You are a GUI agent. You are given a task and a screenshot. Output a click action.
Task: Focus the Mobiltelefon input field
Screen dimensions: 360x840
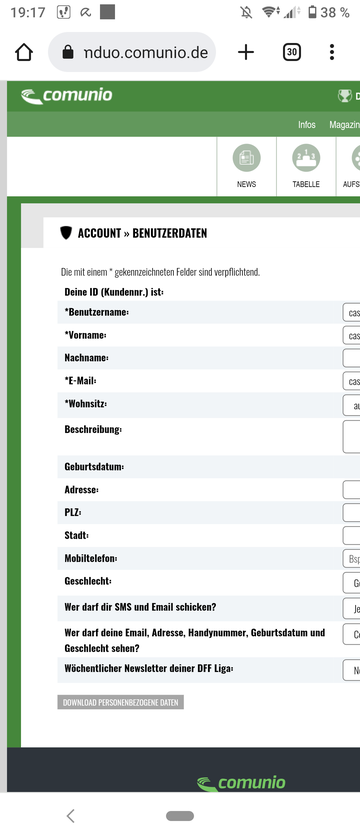(x=351, y=559)
